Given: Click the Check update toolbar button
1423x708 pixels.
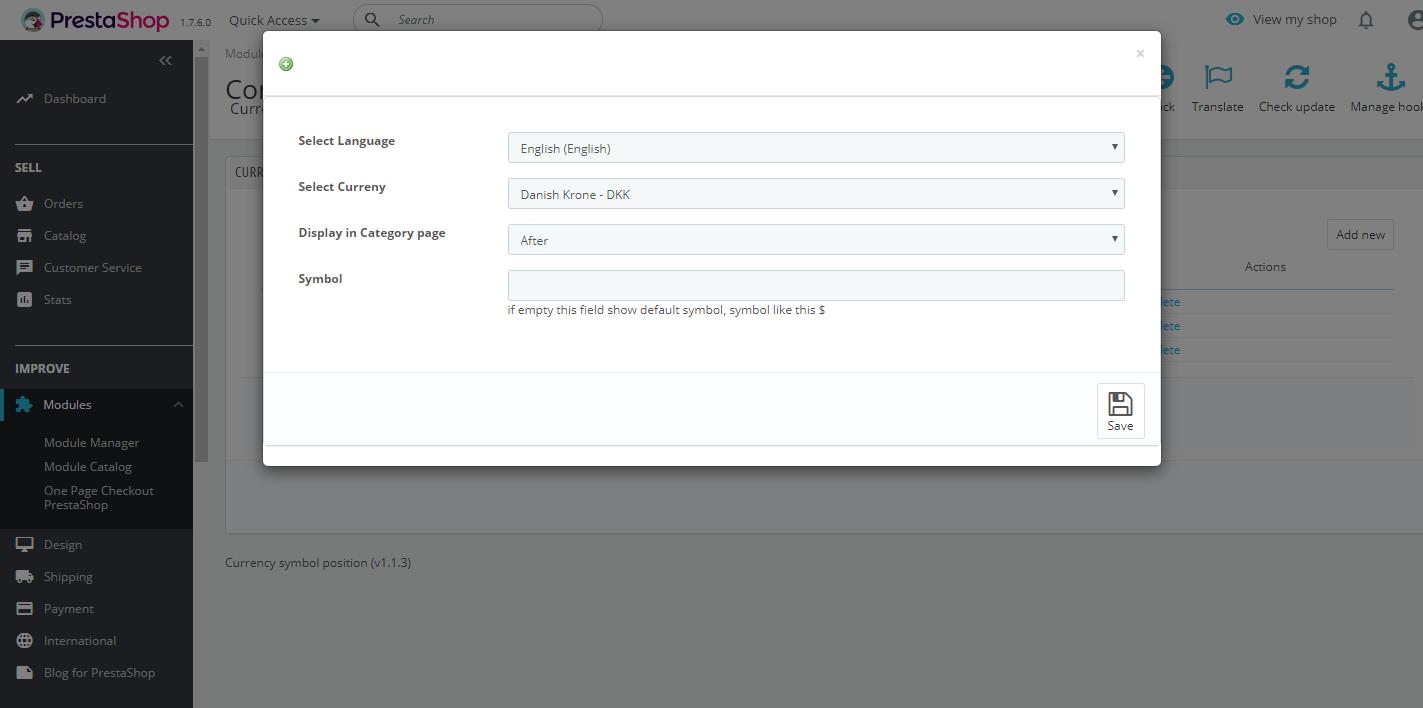Looking at the screenshot, I should point(1296,88).
